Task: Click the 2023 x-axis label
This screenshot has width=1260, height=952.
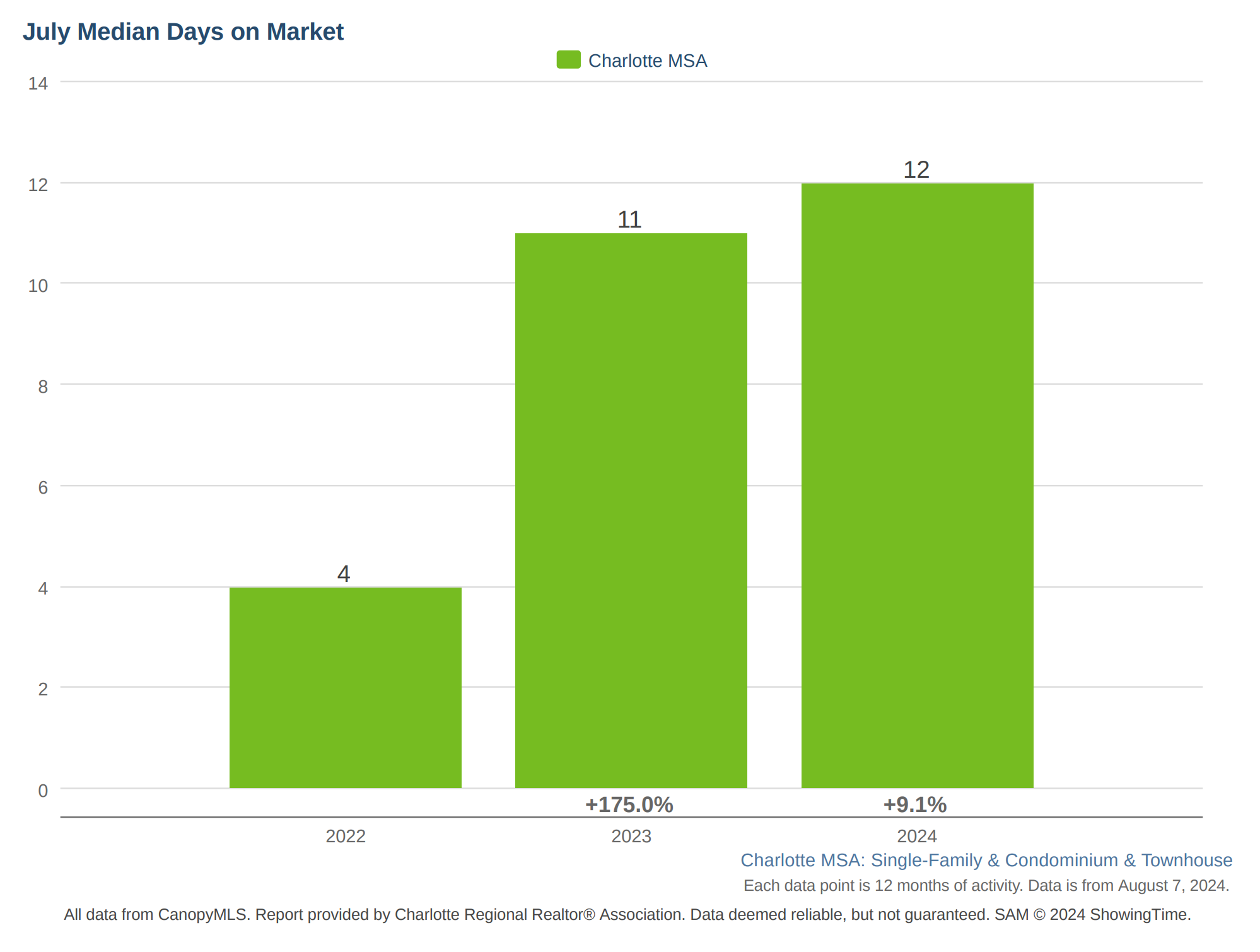Action: [631, 836]
